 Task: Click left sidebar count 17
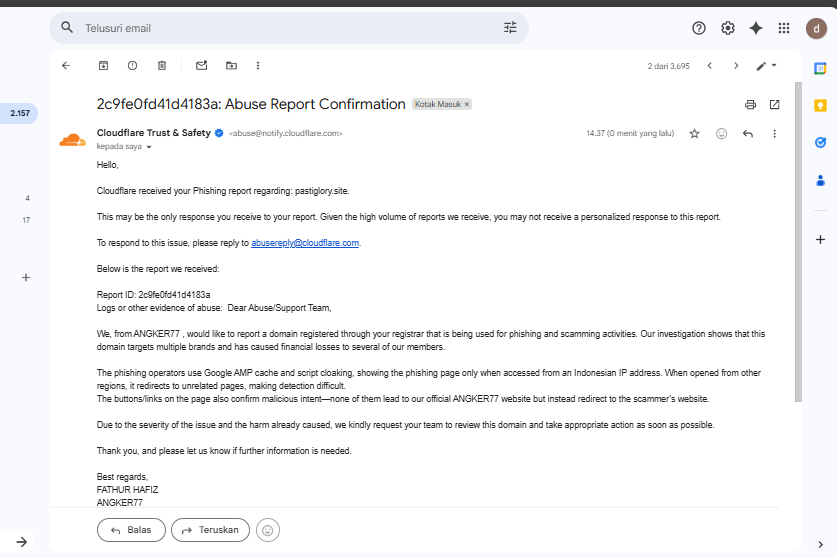click(26, 220)
